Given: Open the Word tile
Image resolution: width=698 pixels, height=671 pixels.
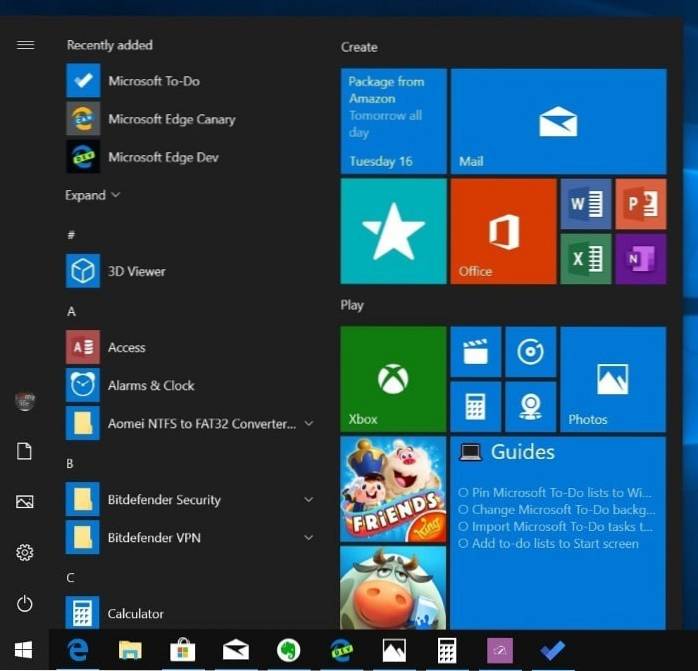Looking at the screenshot, I should [x=586, y=204].
